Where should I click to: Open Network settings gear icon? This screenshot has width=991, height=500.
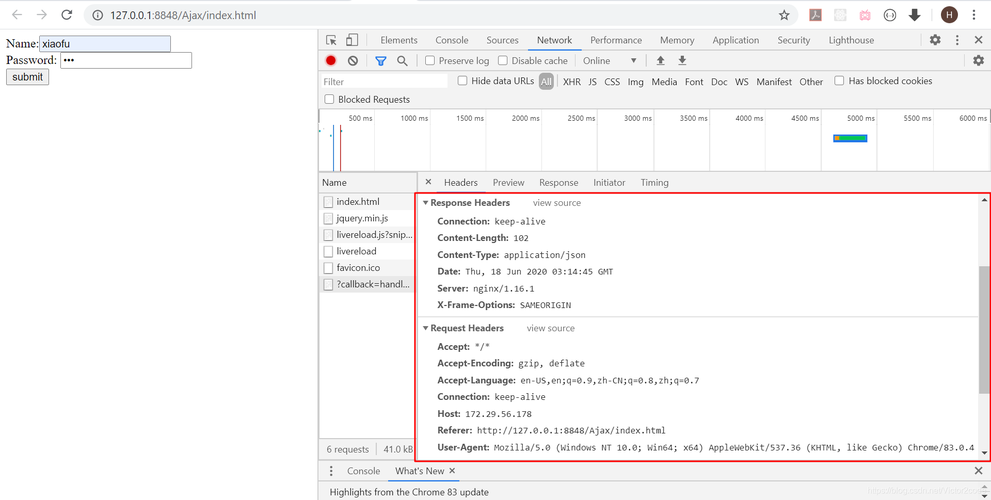978,61
